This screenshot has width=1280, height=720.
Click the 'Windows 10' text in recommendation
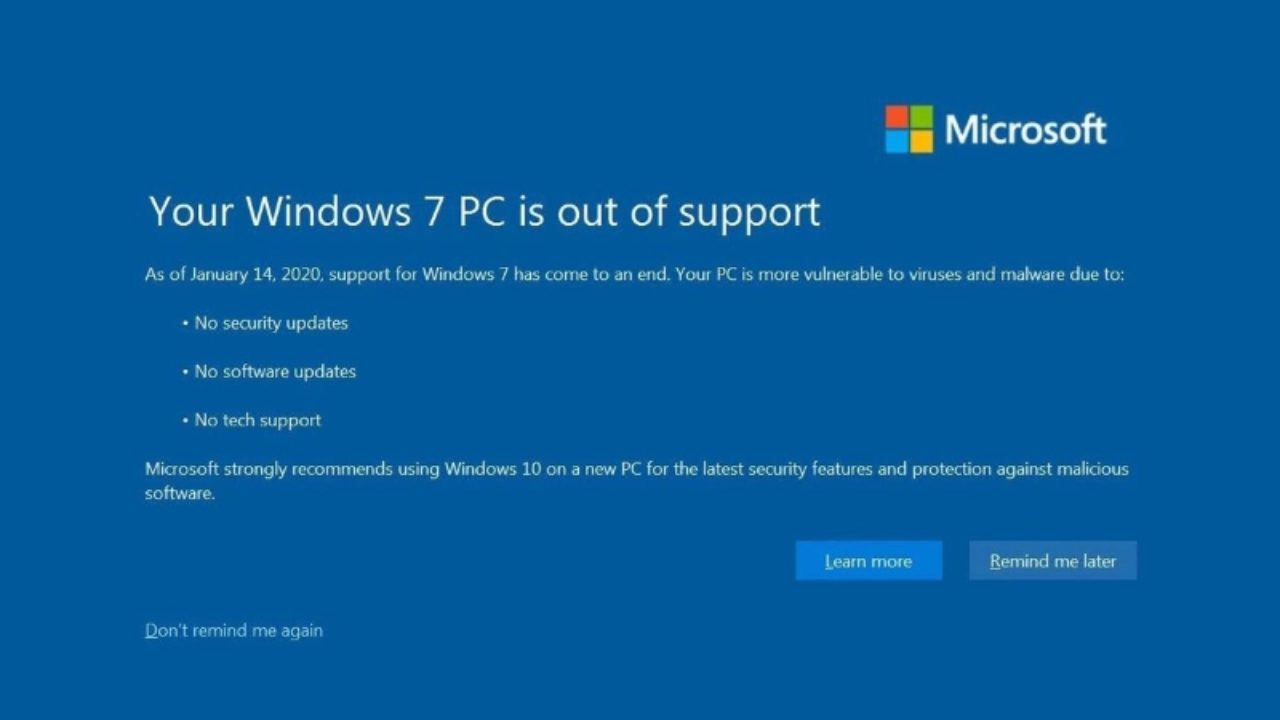point(493,469)
